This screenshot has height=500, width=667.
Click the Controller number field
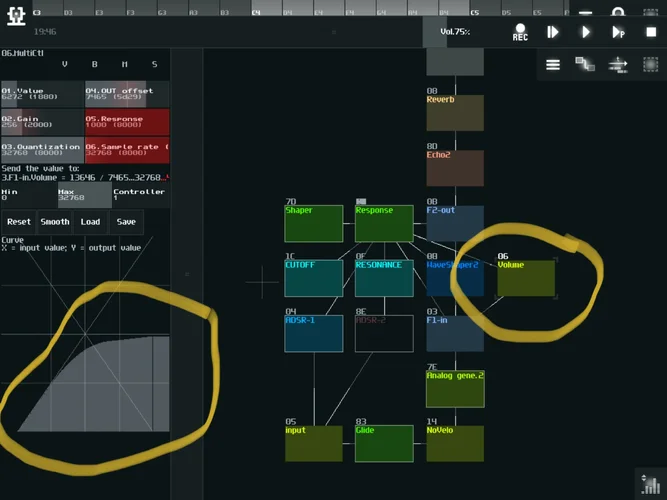click(141, 195)
